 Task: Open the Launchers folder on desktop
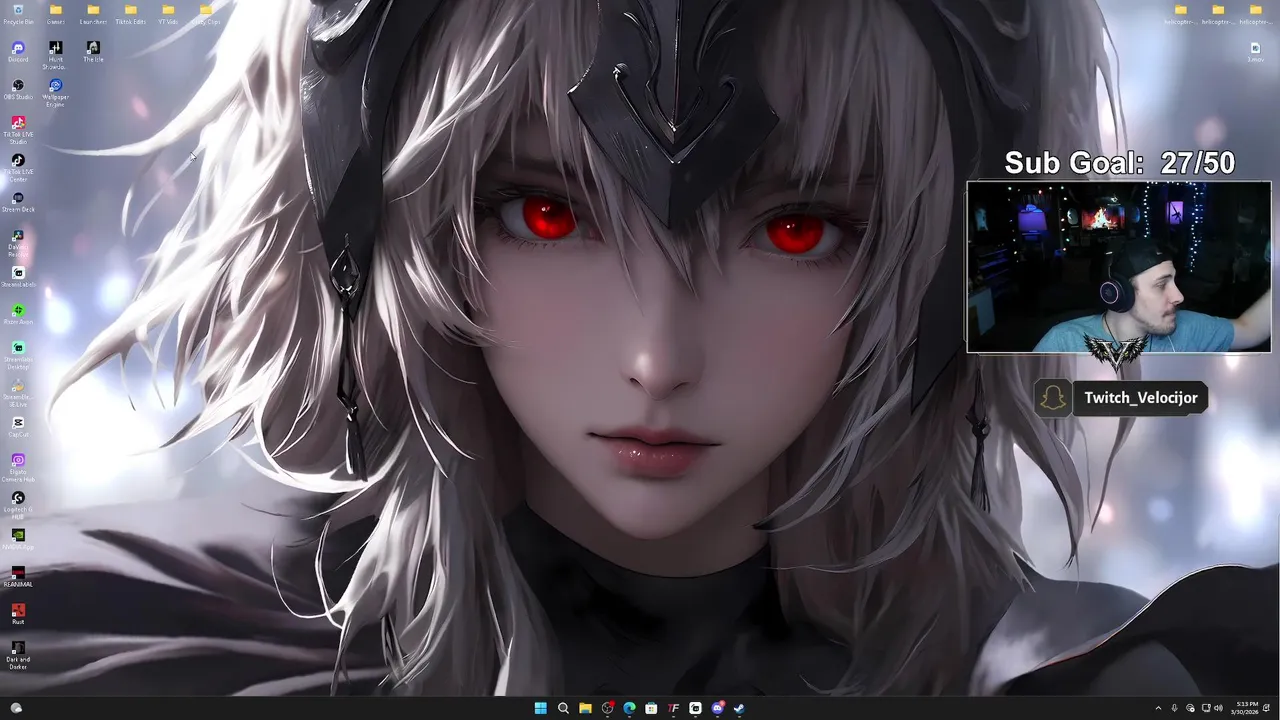click(x=93, y=14)
